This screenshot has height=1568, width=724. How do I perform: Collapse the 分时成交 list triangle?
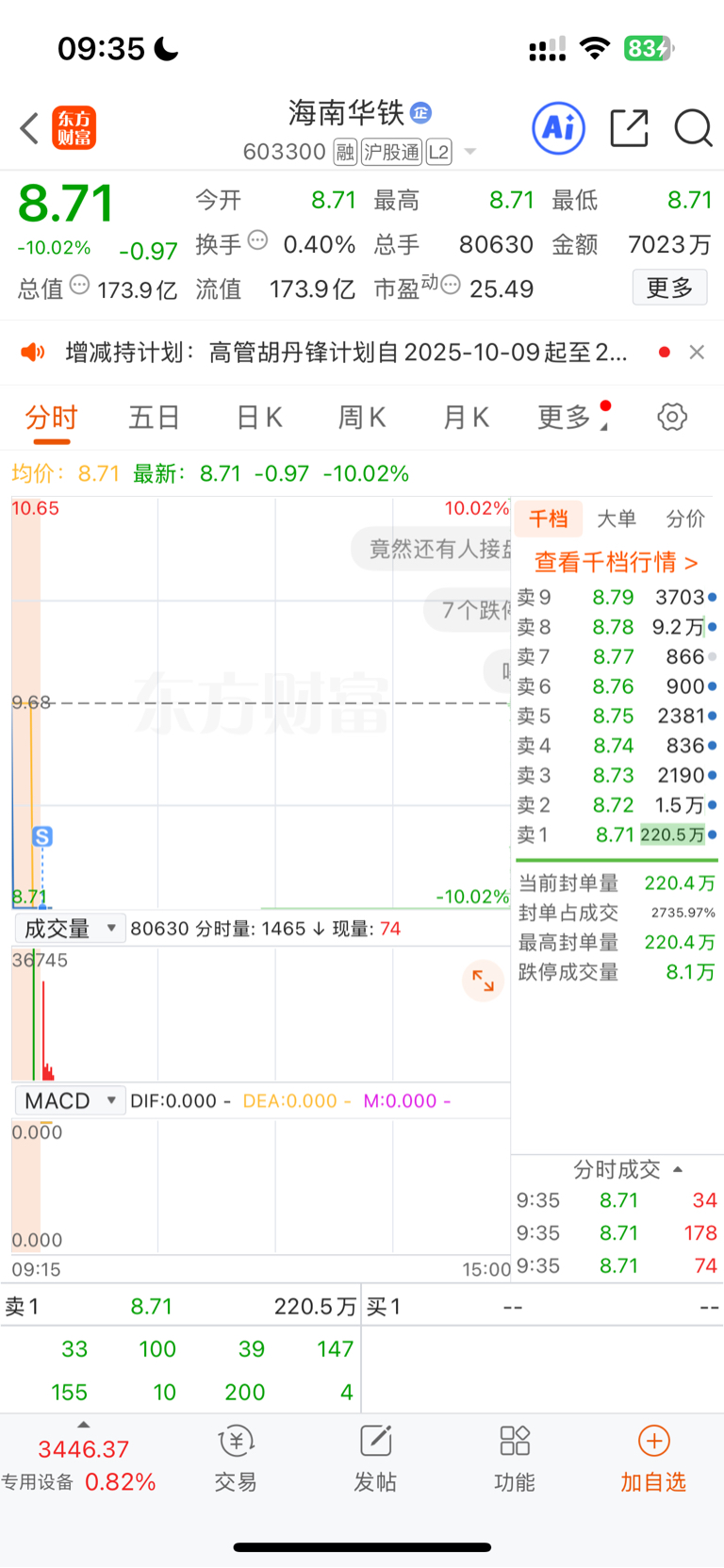tap(678, 1169)
